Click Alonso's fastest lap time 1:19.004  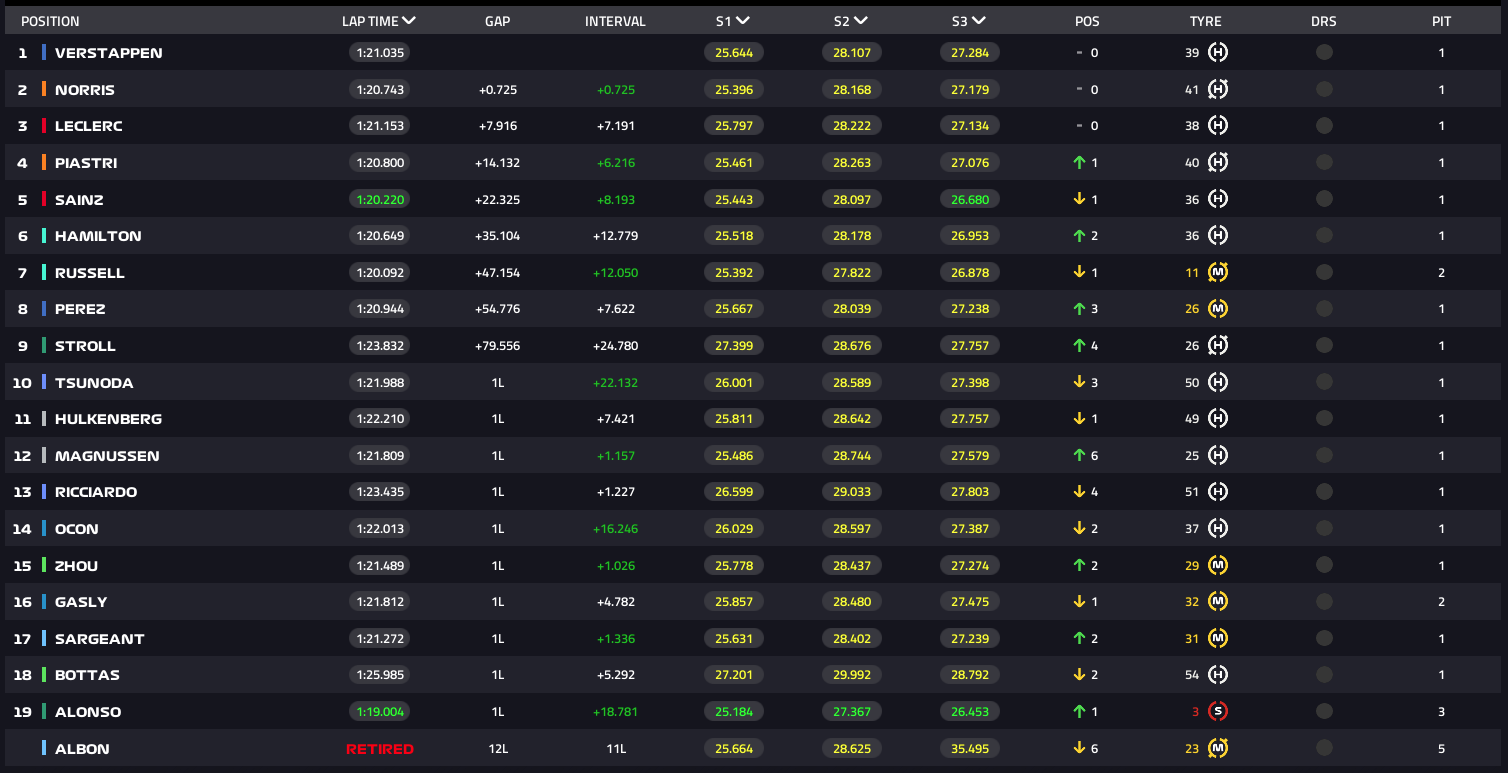click(379, 712)
